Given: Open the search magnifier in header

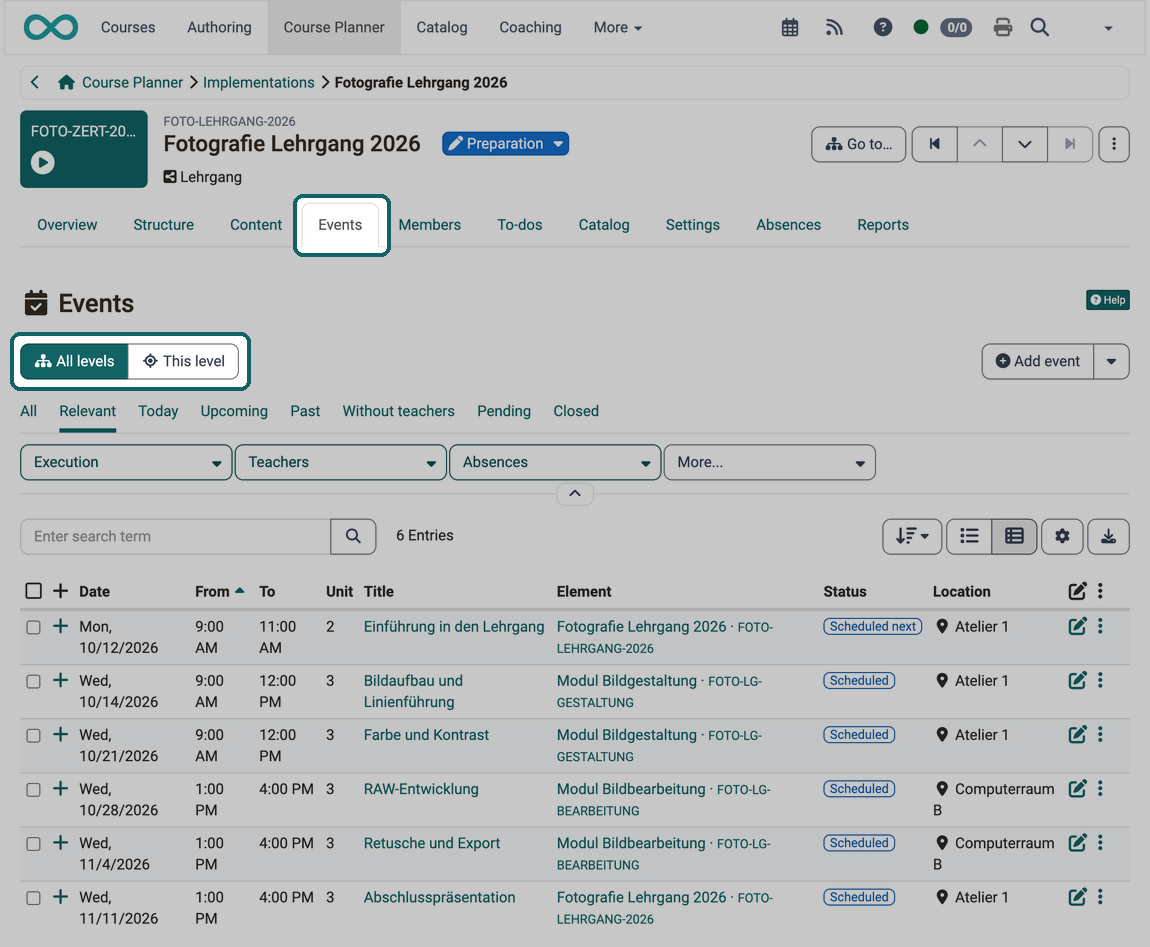Looking at the screenshot, I should point(1039,28).
